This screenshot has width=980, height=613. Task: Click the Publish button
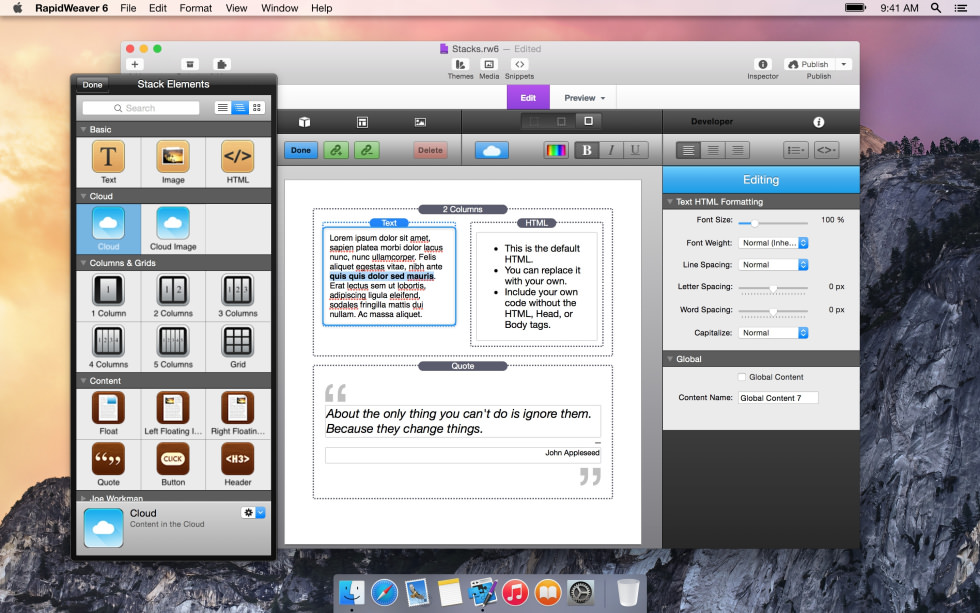click(809, 64)
